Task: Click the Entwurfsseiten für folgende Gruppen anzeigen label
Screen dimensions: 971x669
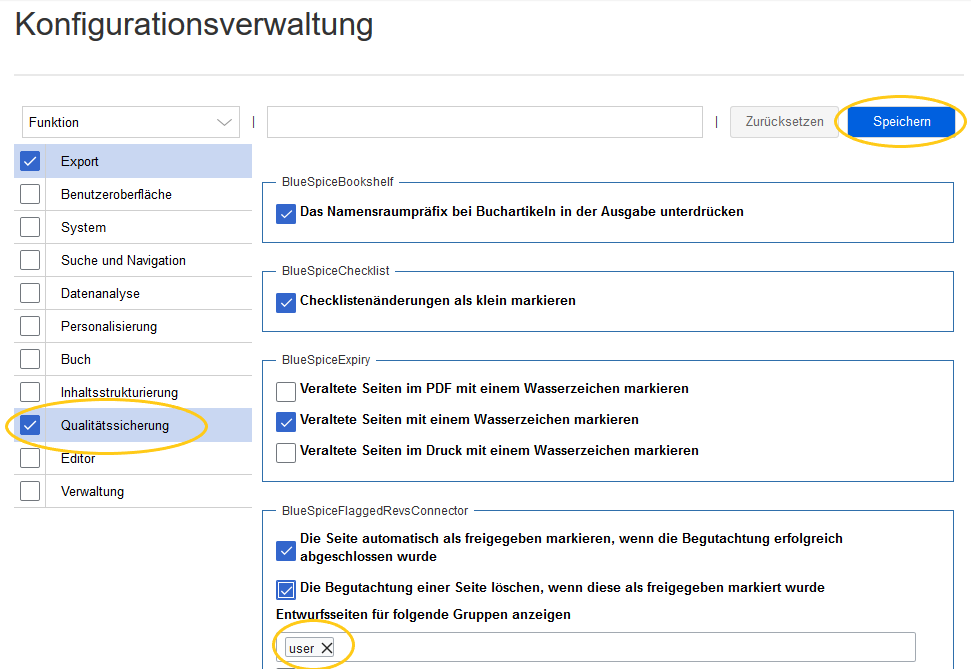Action: (x=423, y=614)
